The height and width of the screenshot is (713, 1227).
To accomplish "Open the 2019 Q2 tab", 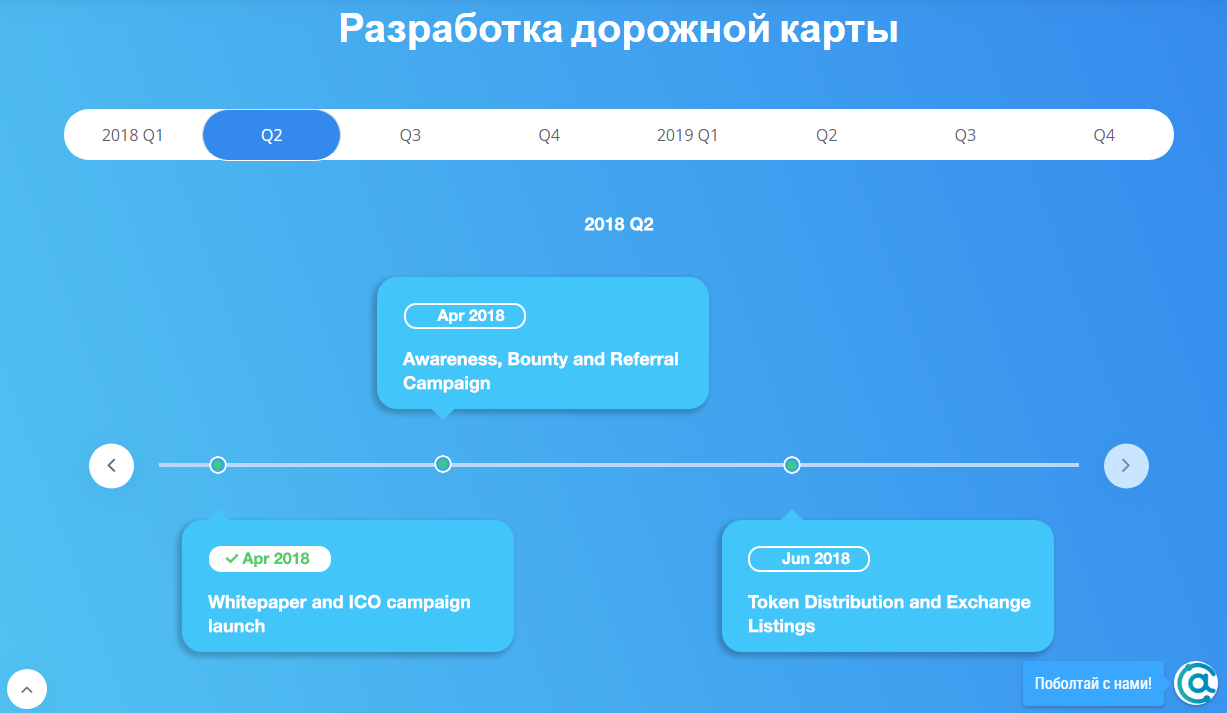I will tap(826, 135).
